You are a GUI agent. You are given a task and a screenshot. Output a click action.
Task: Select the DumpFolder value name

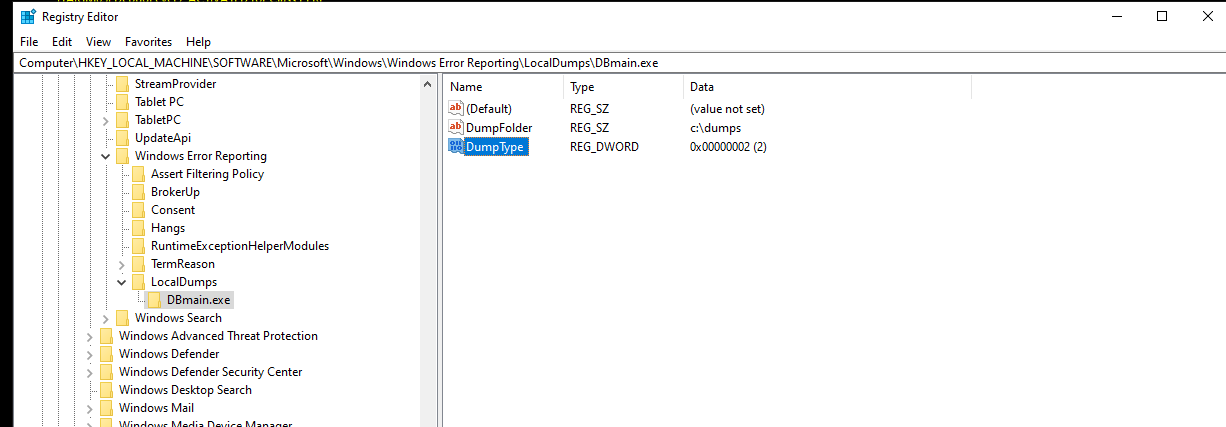pos(499,127)
